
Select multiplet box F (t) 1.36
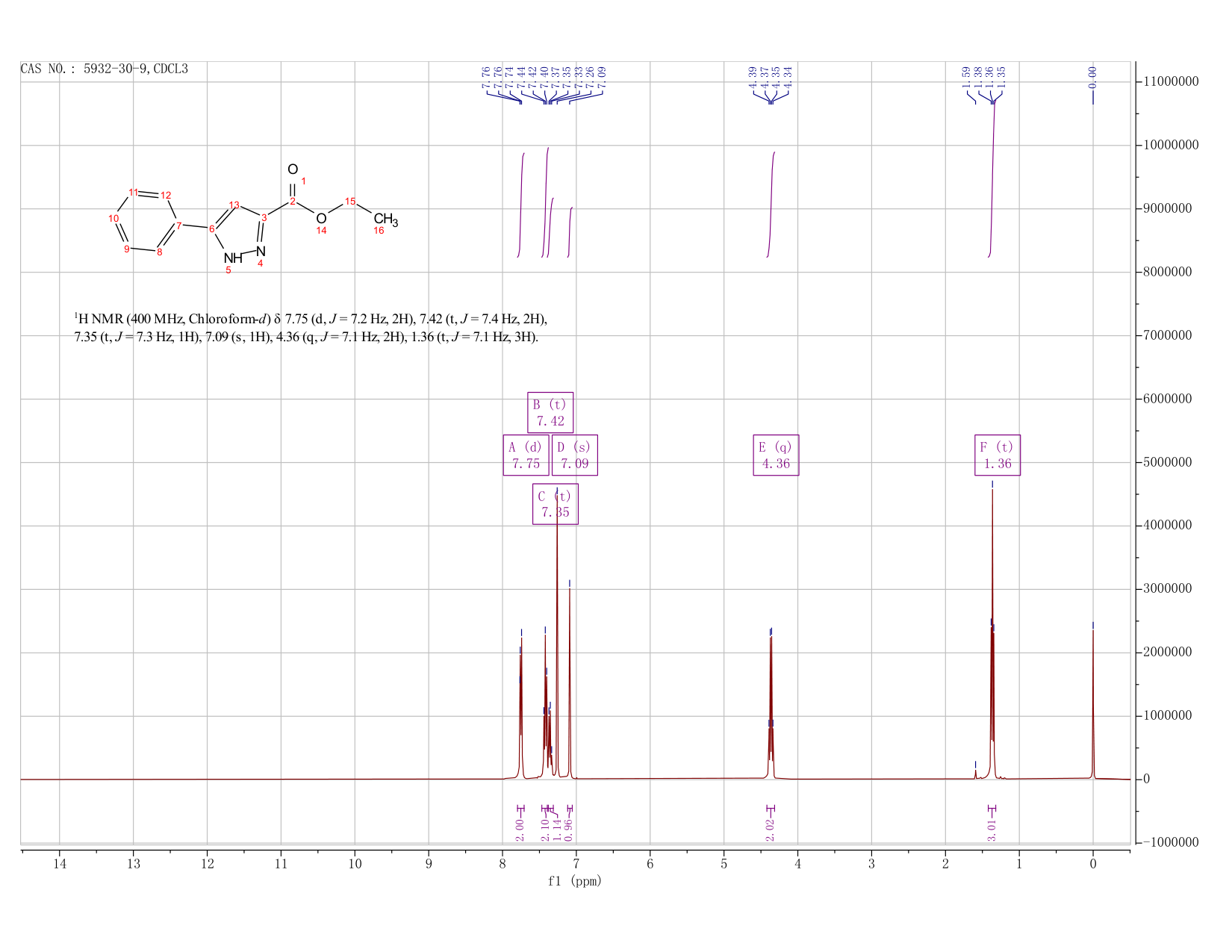click(x=998, y=455)
